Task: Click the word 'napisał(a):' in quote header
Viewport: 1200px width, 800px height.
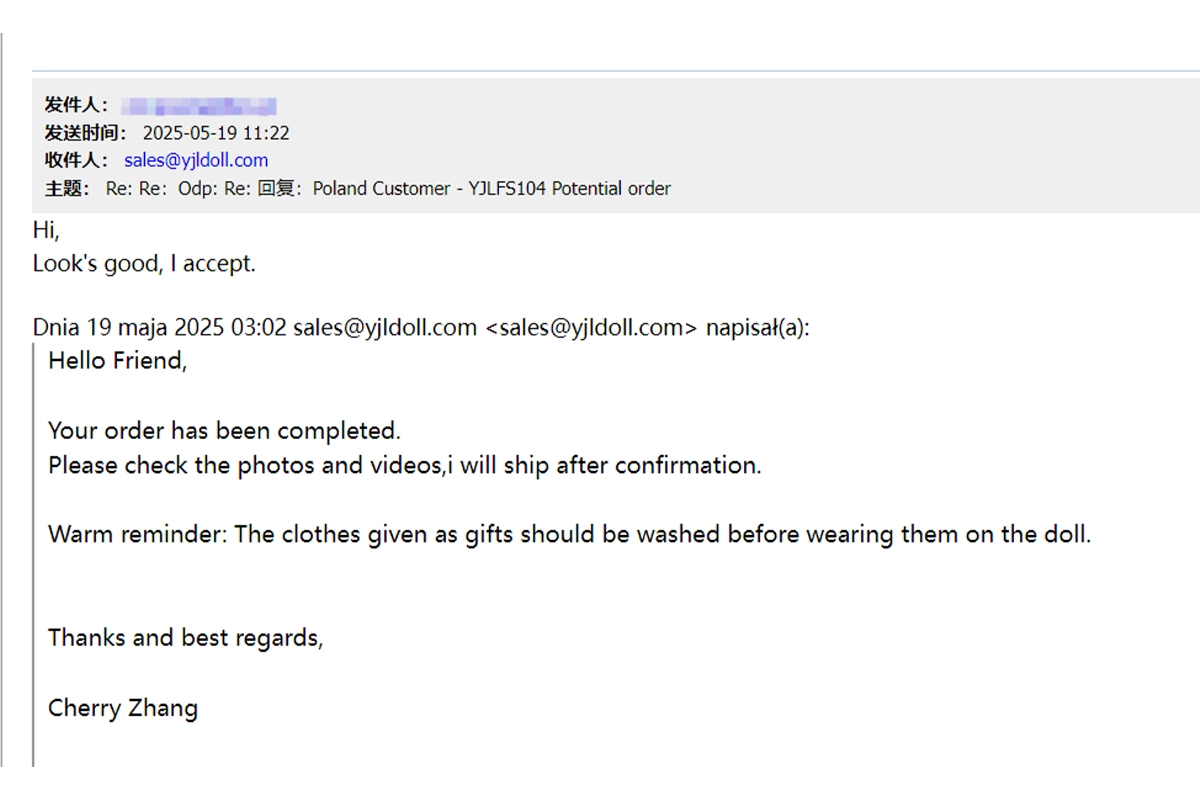Action: pos(756,327)
